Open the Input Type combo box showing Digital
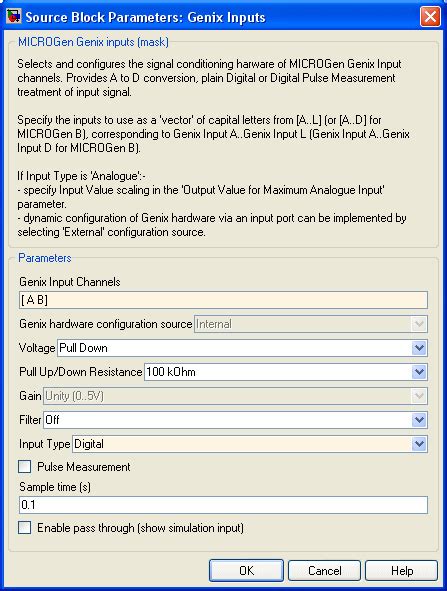 click(250, 444)
